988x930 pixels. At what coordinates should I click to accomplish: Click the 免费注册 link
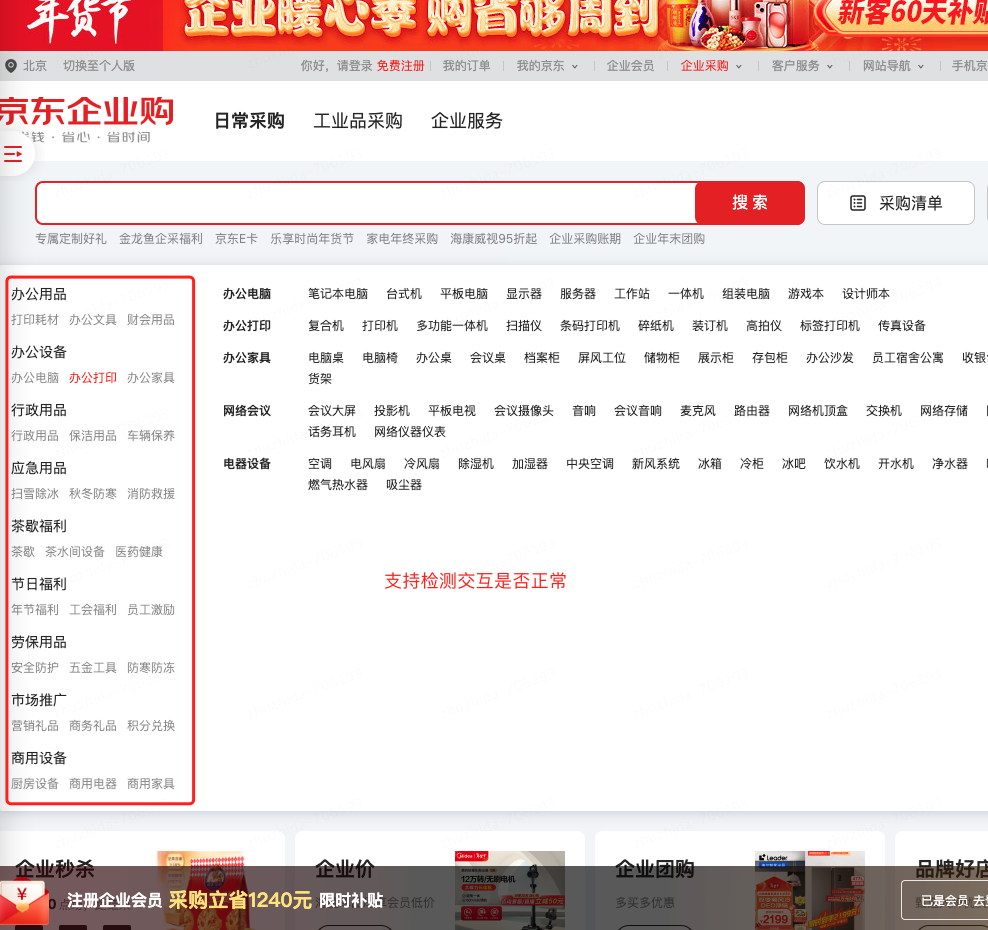pos(401,66)
